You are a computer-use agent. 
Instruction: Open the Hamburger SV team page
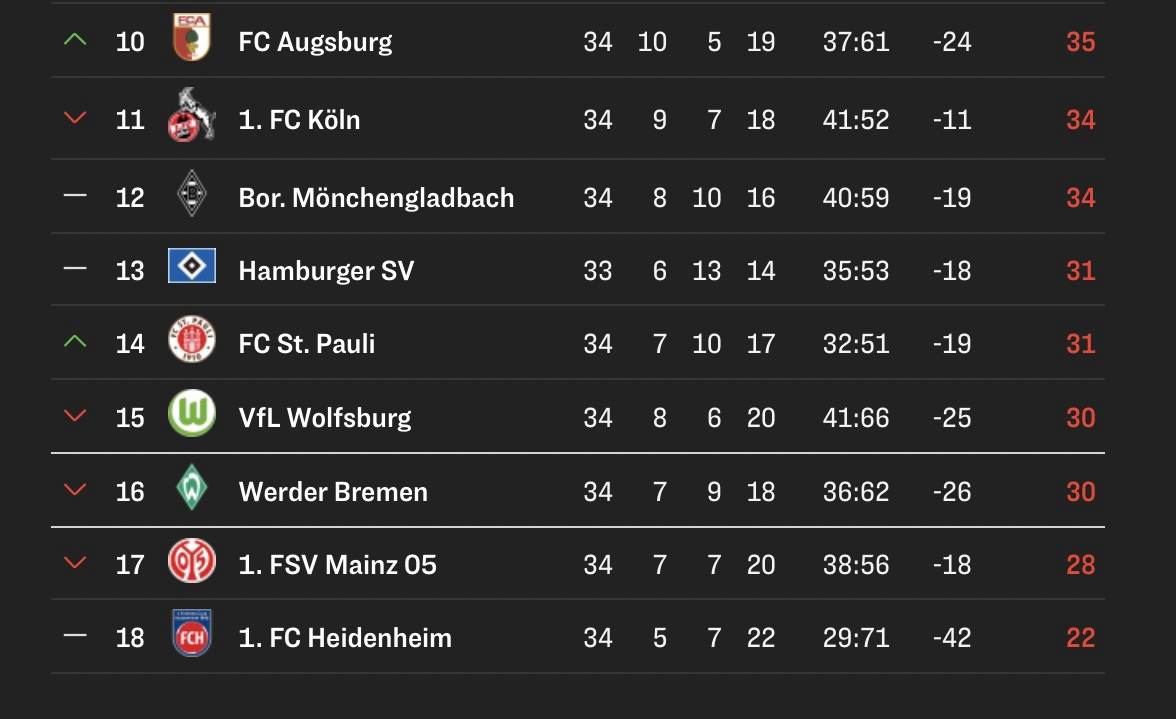(326, 271)
